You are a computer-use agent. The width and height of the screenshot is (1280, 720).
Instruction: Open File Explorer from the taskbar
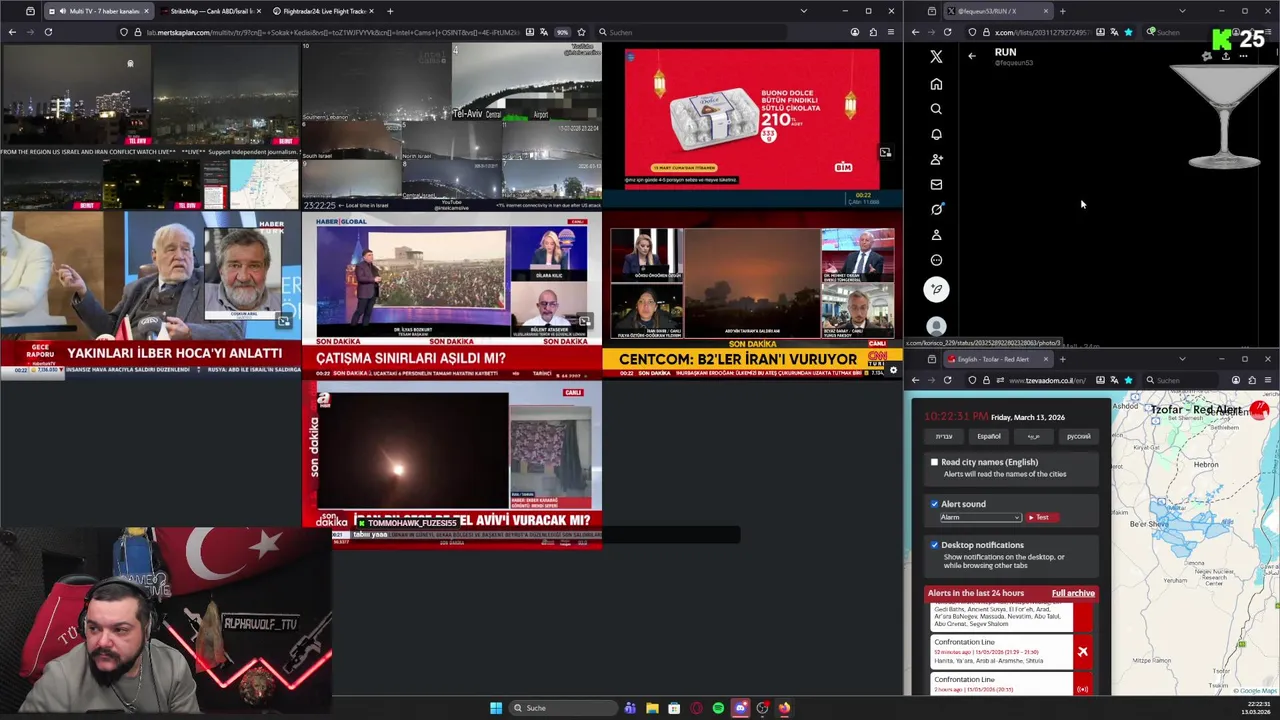point(652,708)
